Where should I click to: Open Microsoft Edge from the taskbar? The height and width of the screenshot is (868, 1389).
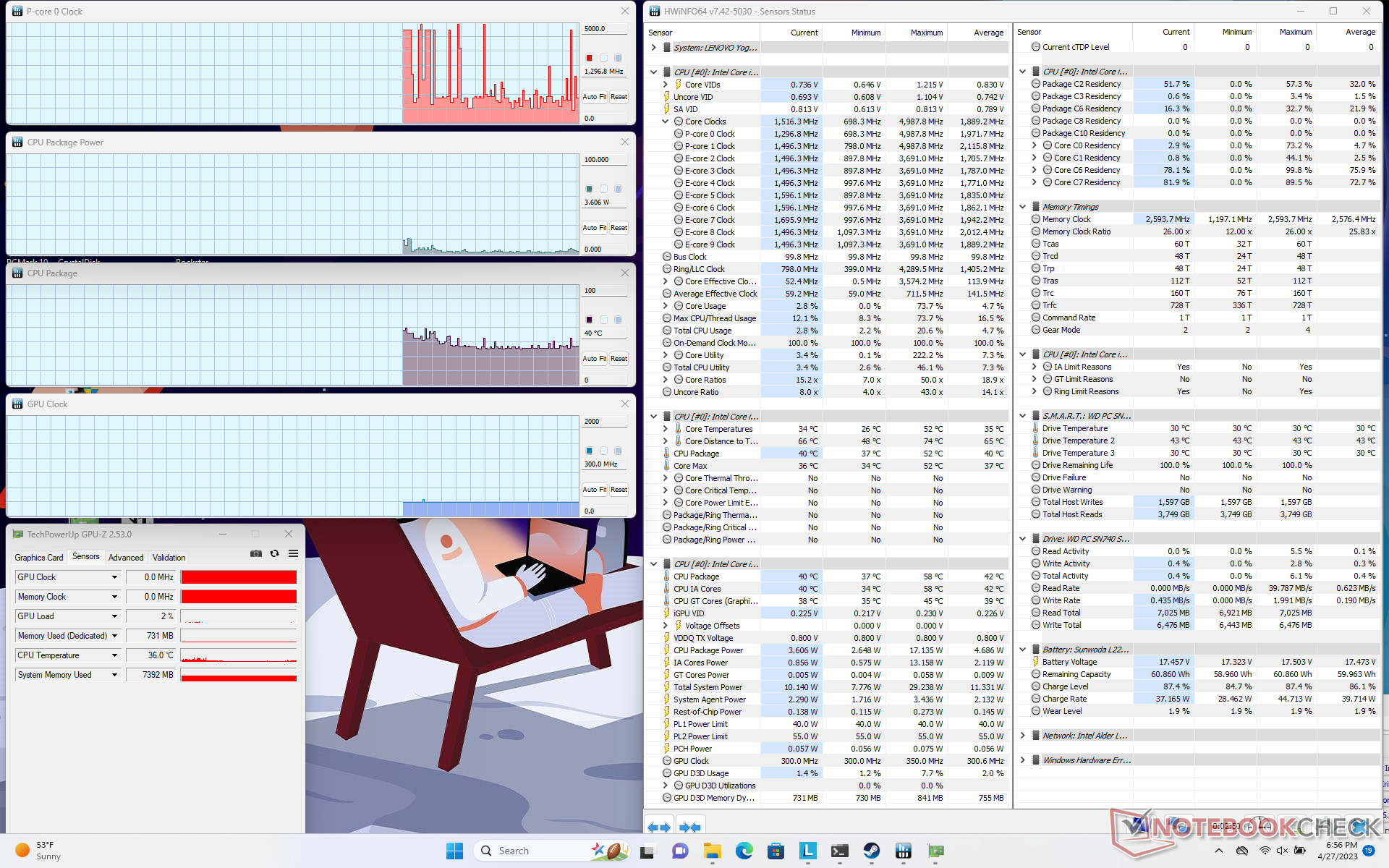(744, 851)
